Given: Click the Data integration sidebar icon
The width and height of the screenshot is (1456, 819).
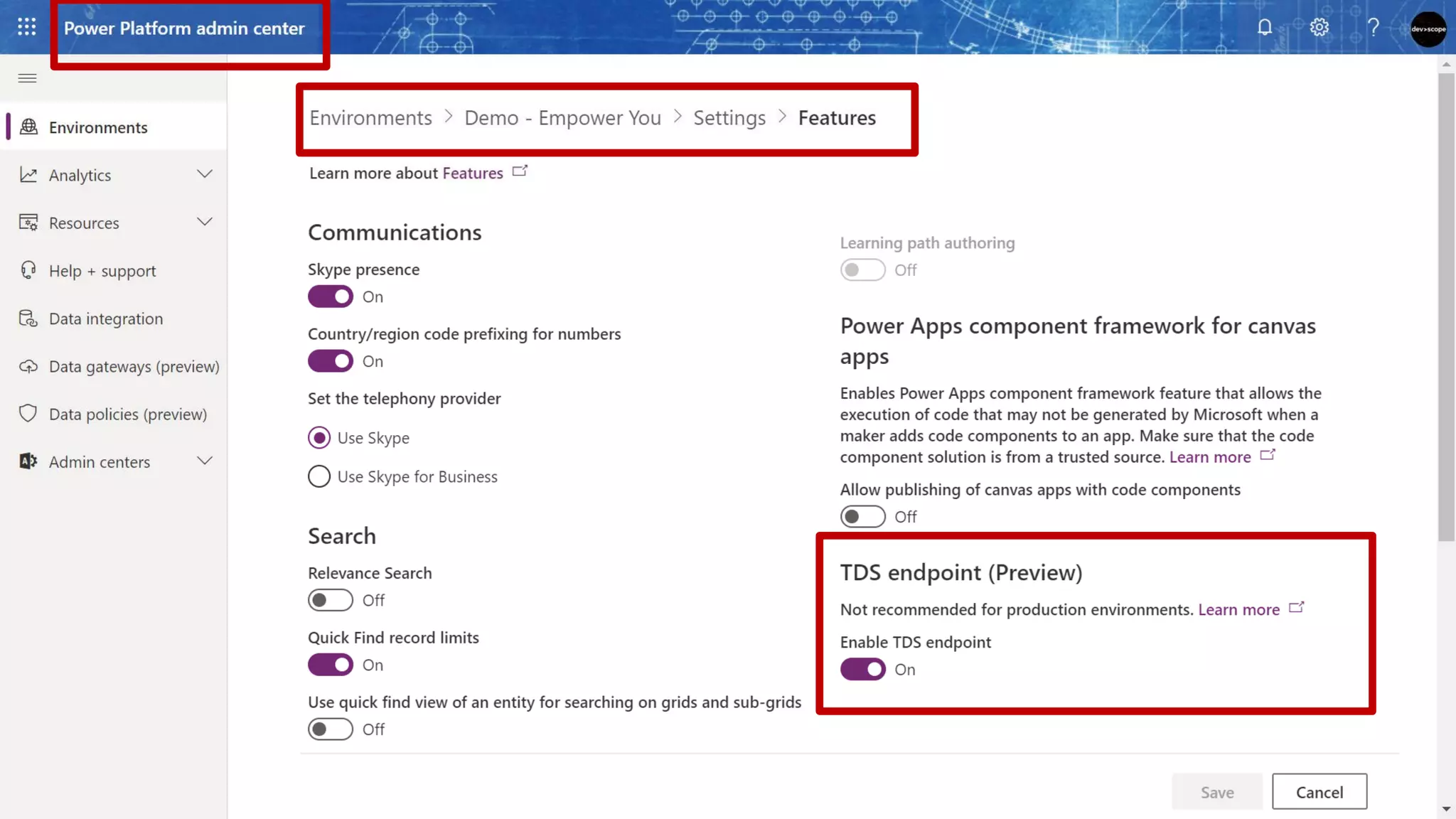Looking at the screenshot, I should click(28, 318).
